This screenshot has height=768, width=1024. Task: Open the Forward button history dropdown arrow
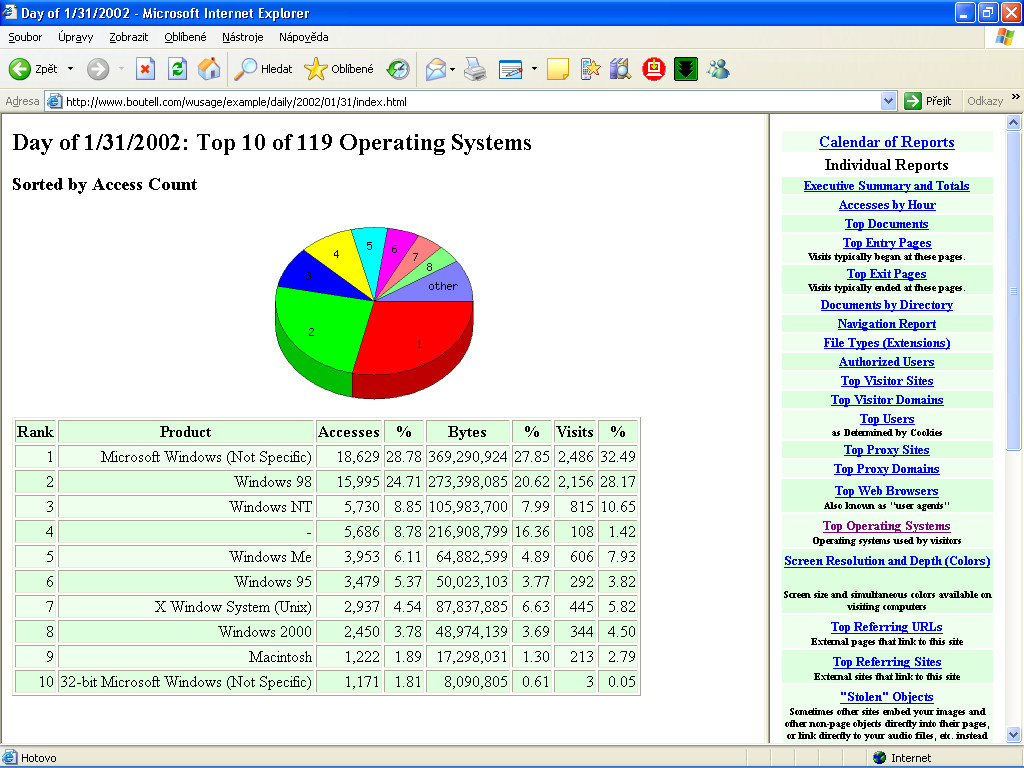(x=121, y=69)
